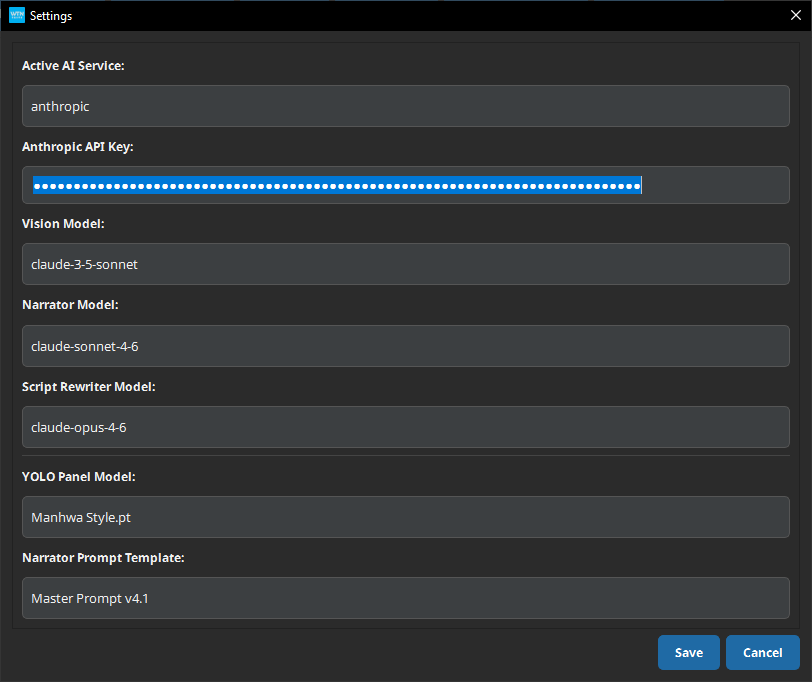This screenshot has height=682, width=812.
Task: Click the separator line above YOLO Panel Model
Action: [x=405, y=456]
